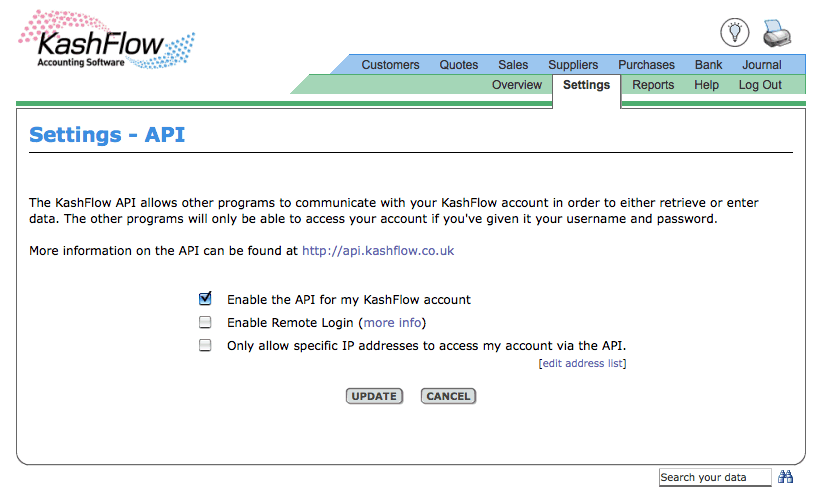The image size is (823, 494).
Task: Open the Customers tab
Action: [390, 65]
